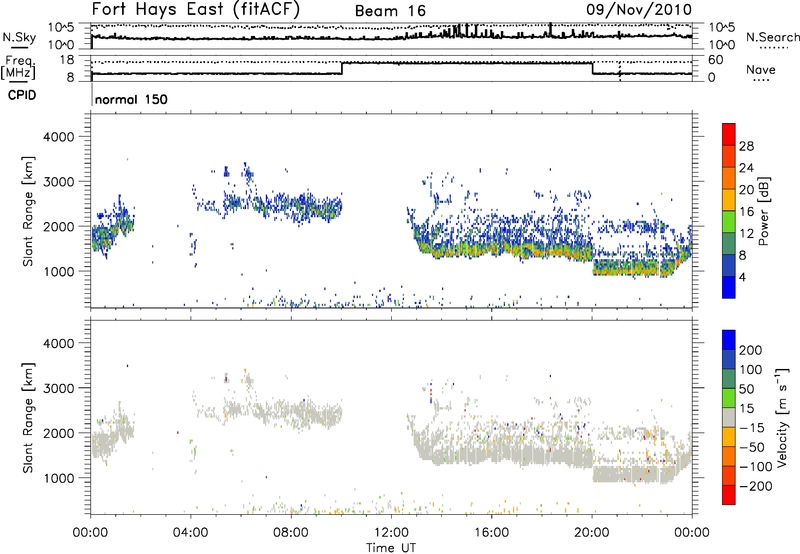The image size is (800, 554).
Task: Click the 'N.Search' legend label
Action: [773, 37]
